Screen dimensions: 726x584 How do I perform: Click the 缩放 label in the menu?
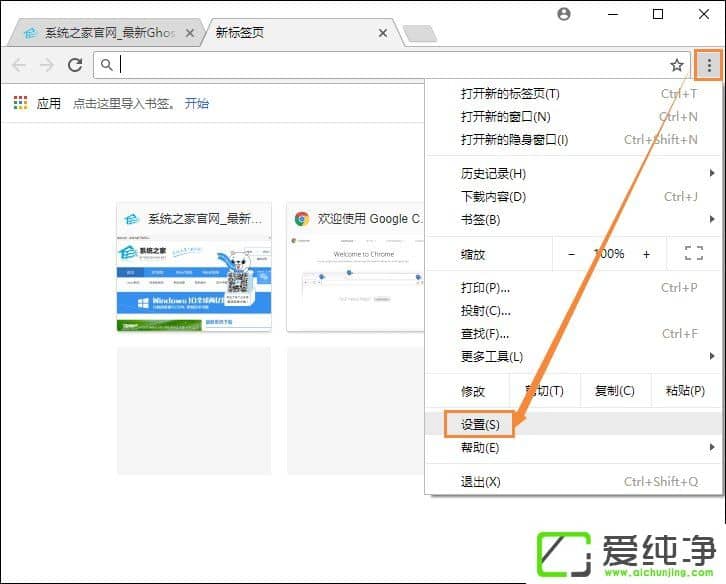pos(473,254)
